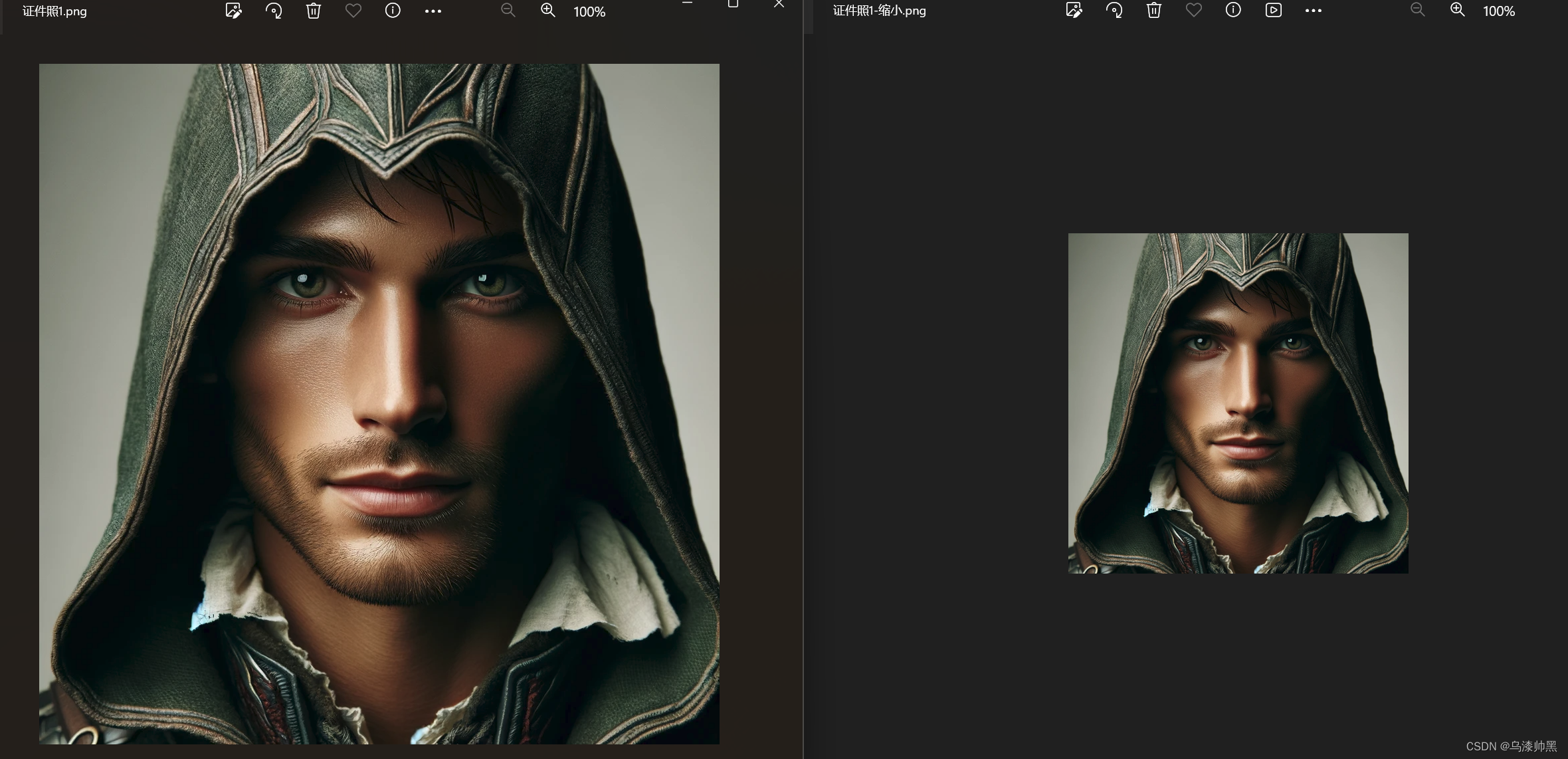Zoom in on the left viewer
Viewport: 1568px width, 759px height.
pos(548,11)
